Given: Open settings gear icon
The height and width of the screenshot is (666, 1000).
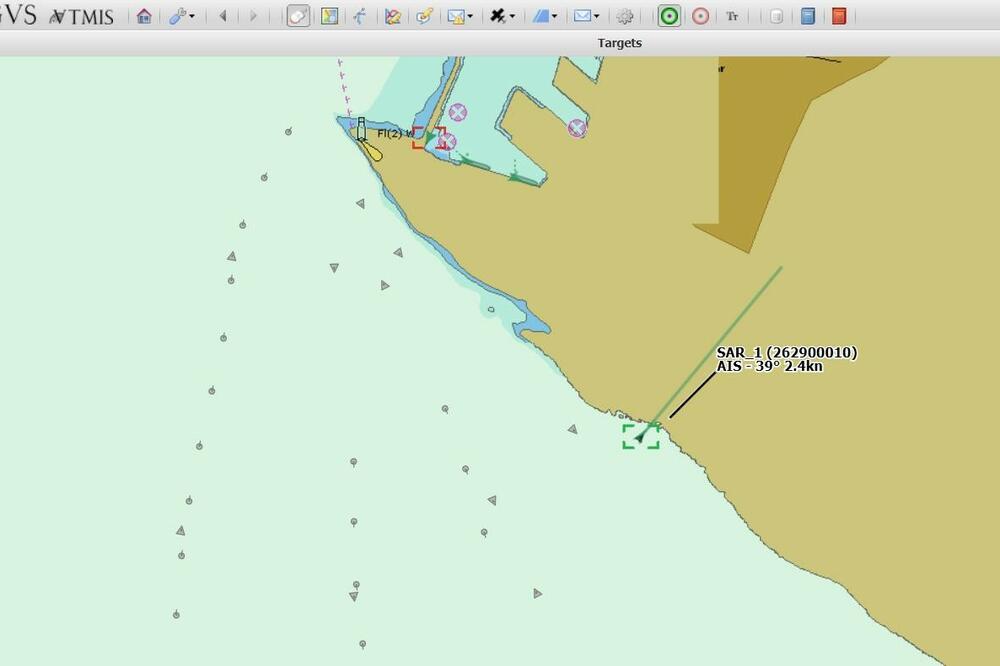Looking at the screenshot, I should tap(625, 16).
